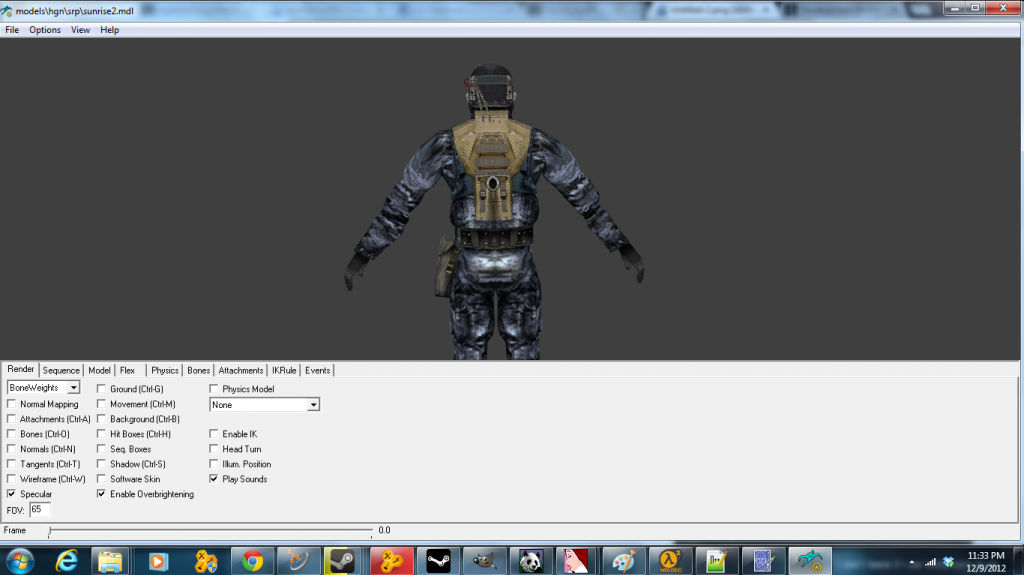1024x575 pixels.
Task: Toggle Seq. Boxes checkbox
Action: [101, 449]
